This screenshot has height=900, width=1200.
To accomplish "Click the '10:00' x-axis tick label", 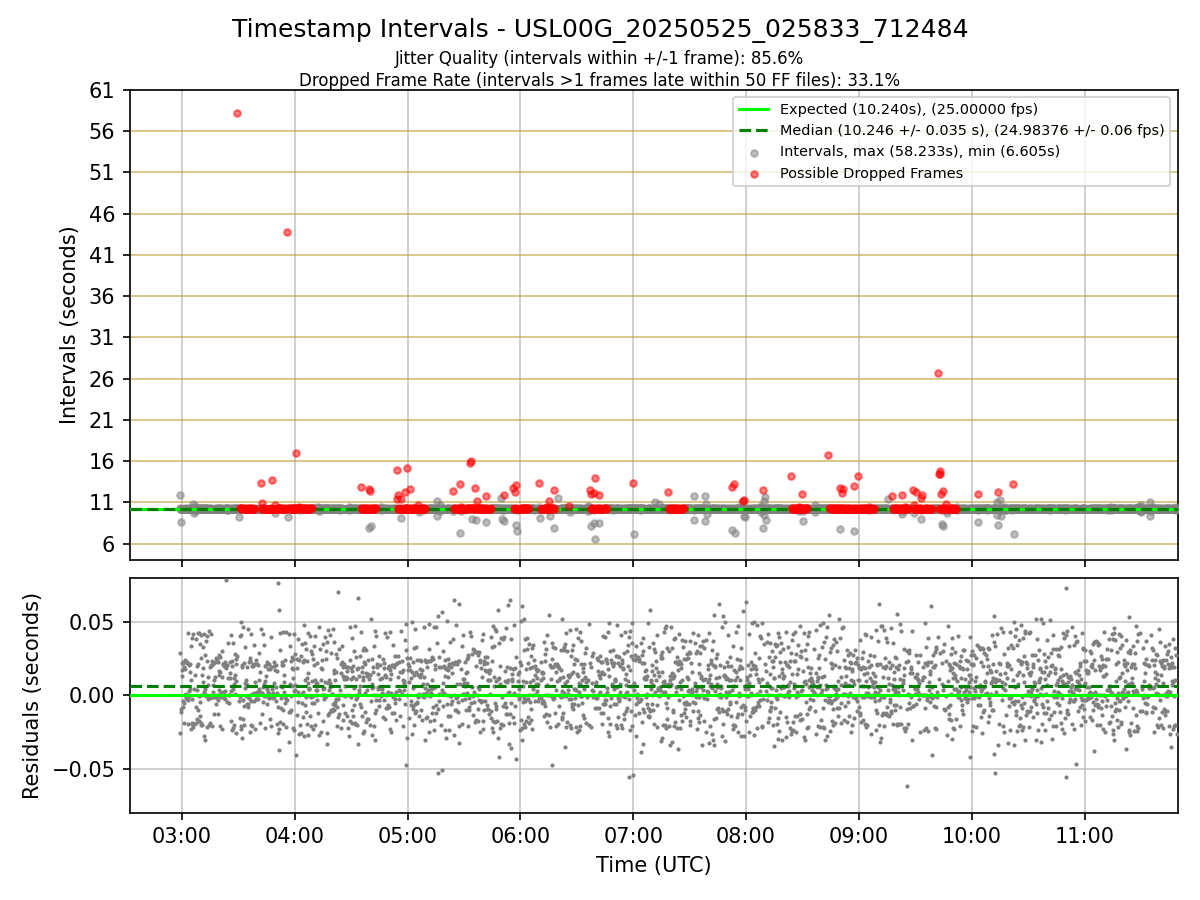I will point(972,835).
